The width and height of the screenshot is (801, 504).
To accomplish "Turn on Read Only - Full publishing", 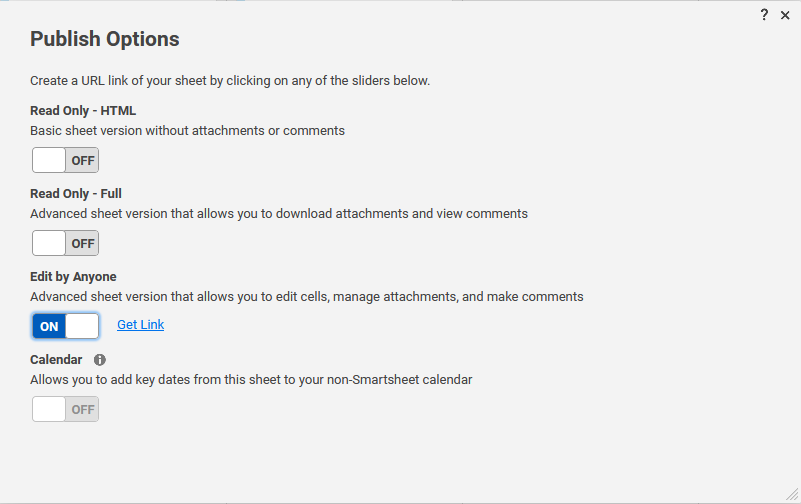I will (x=65, y=243).
